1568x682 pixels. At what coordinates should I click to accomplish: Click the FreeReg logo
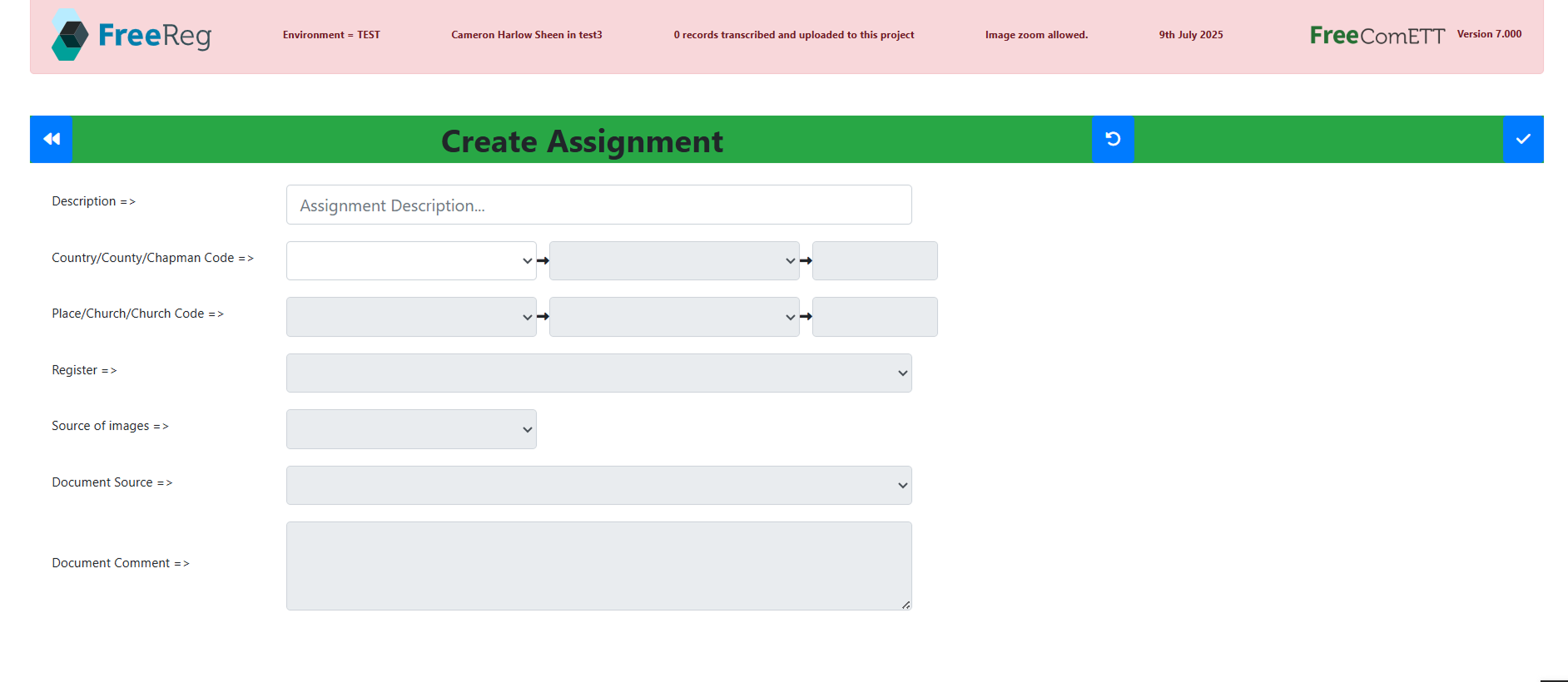[x=131, y=35]
